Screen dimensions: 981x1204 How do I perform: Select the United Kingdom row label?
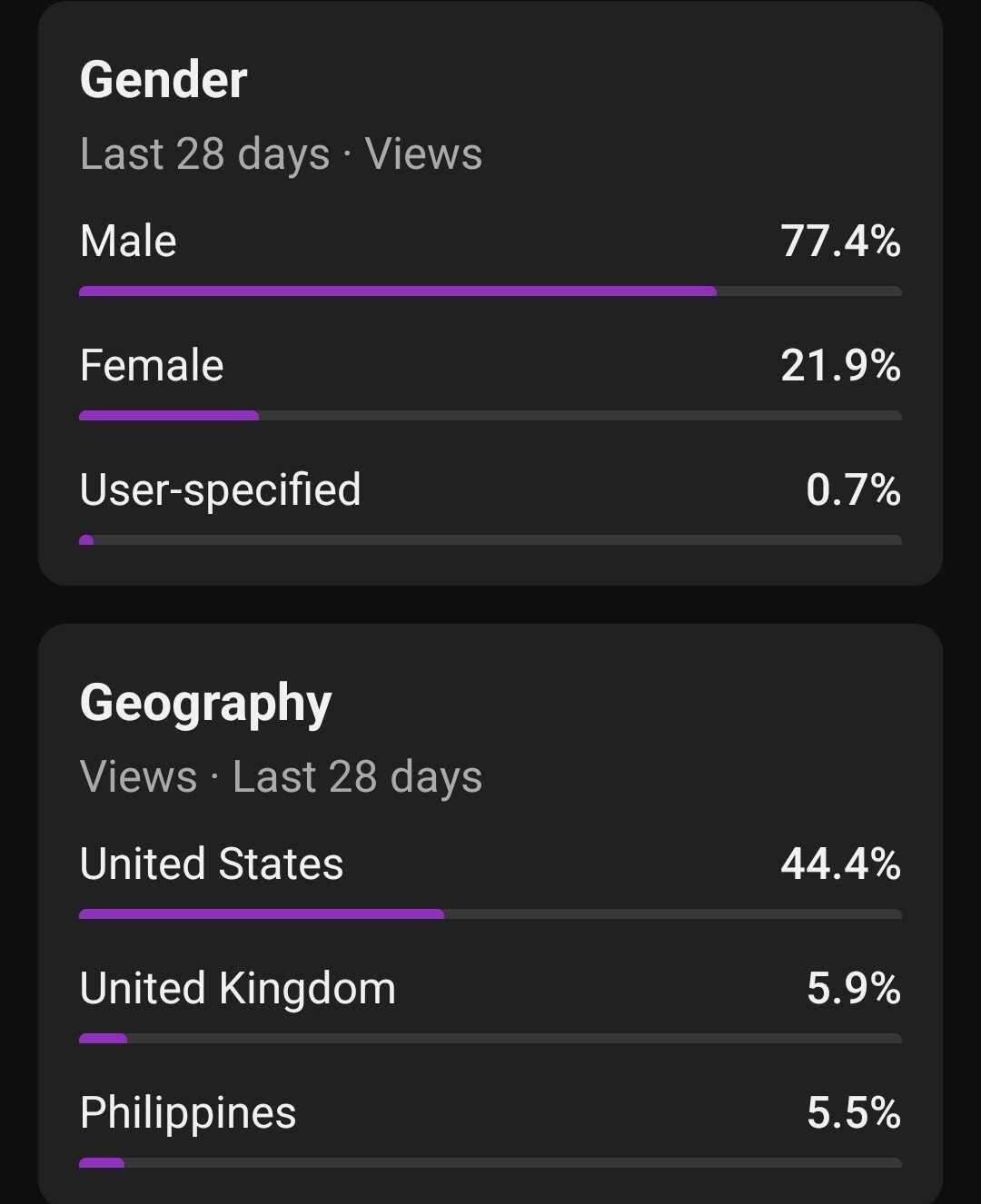click(x=238, y=989)
